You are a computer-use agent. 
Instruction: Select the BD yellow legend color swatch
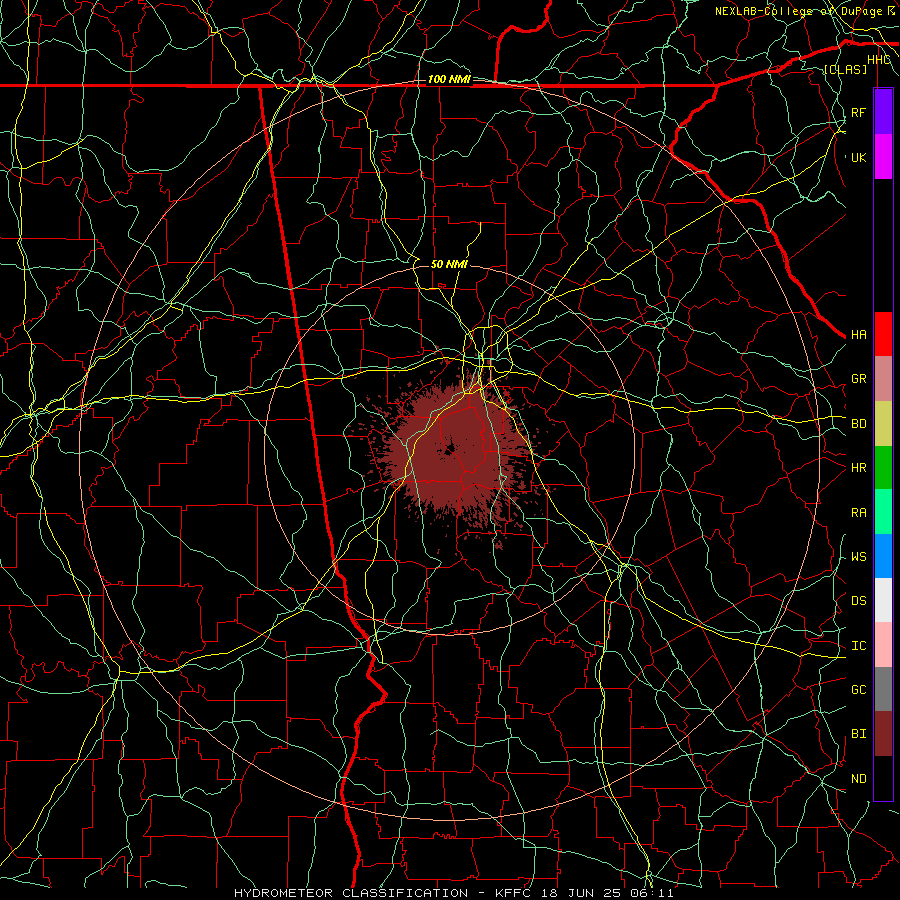pos(883,424)
